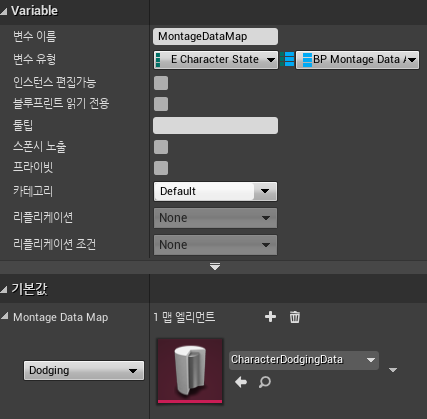
Task: Change the map container type icon
Action: point(287,59)
